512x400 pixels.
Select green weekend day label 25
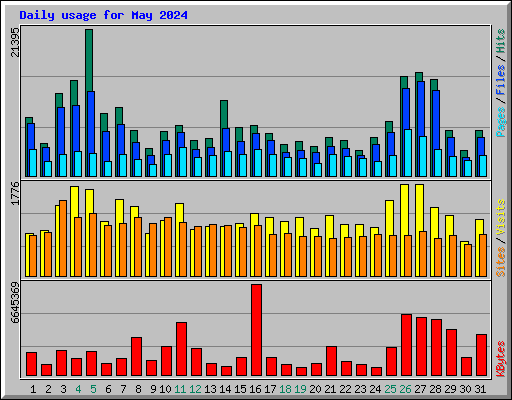tap(390, 389)
